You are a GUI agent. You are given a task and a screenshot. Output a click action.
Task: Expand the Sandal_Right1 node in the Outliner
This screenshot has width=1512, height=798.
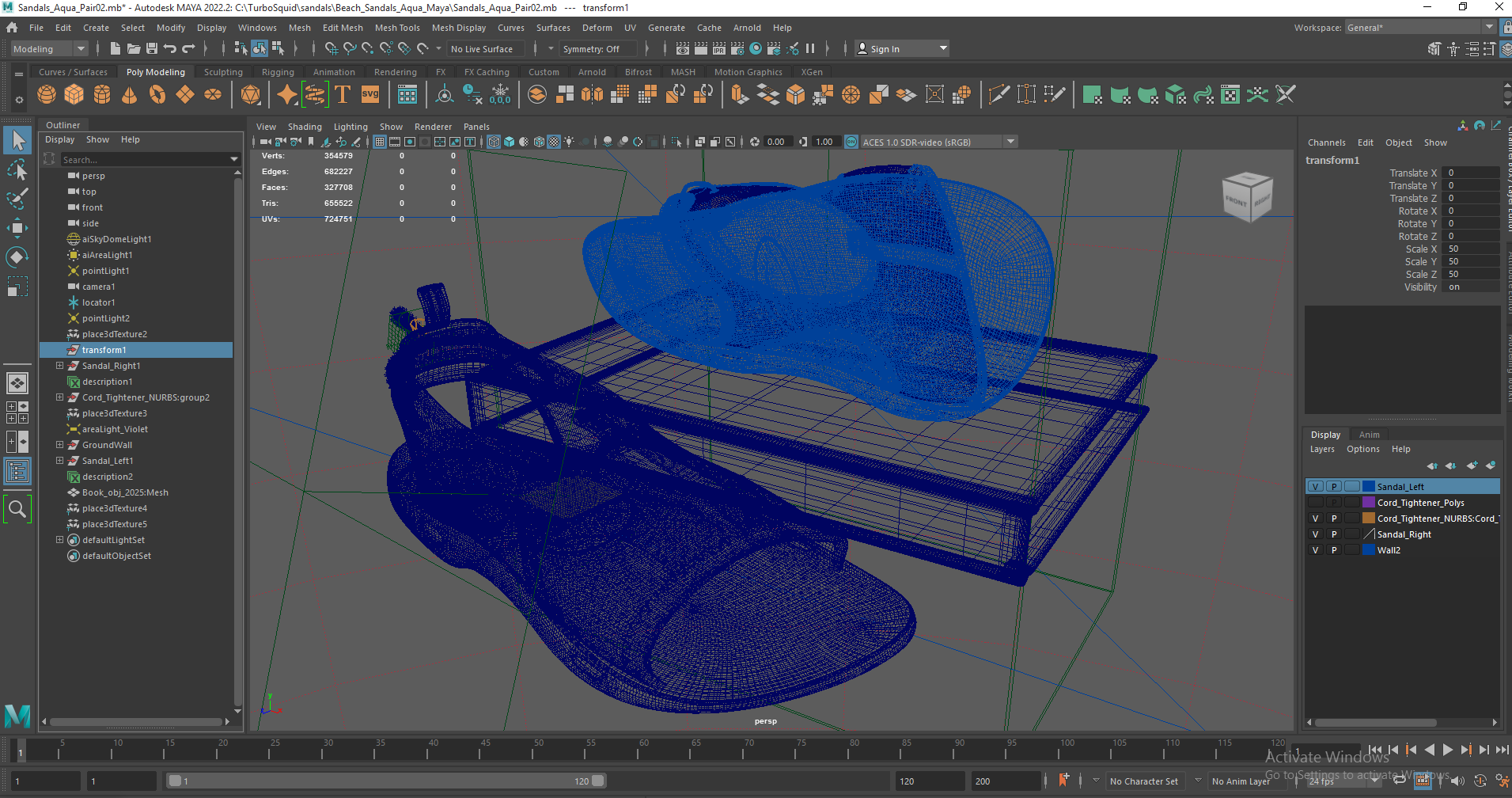[60, 365]
